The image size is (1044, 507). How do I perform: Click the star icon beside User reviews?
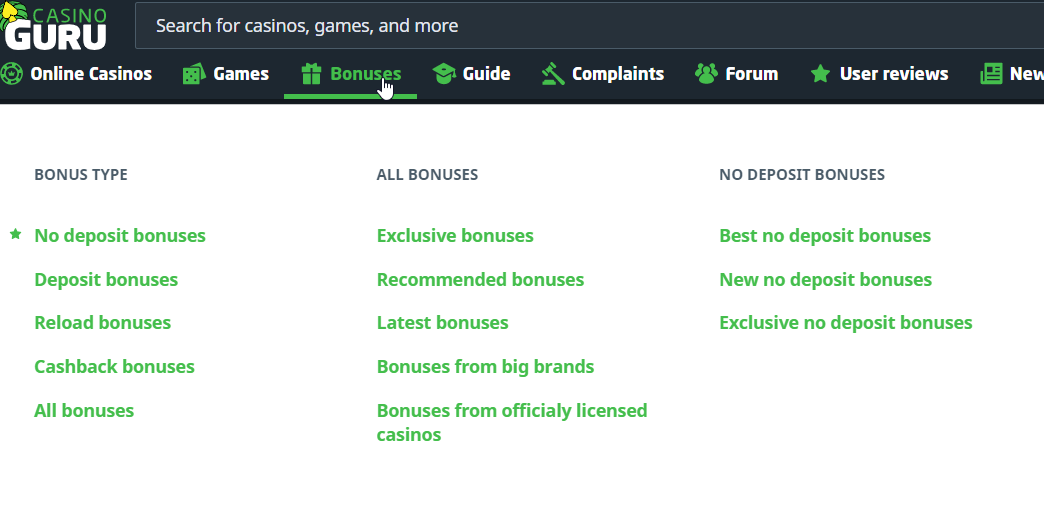pos(820,74)
